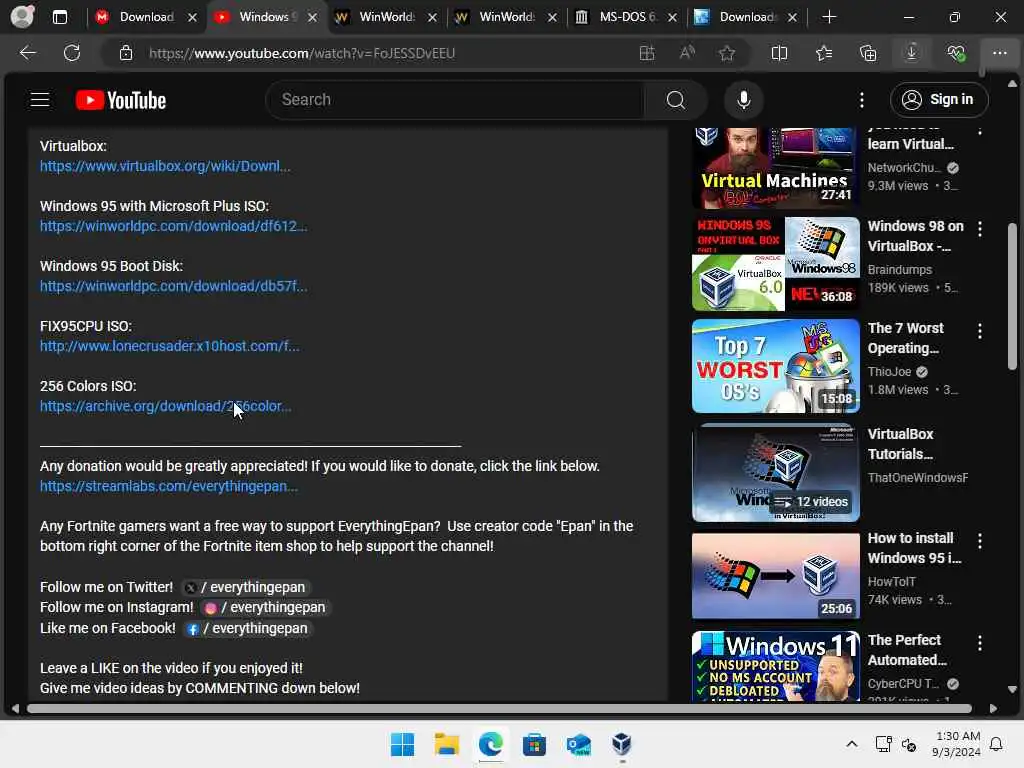Open the FIX95CPU ISO lonecrusader link

point(170,346)
